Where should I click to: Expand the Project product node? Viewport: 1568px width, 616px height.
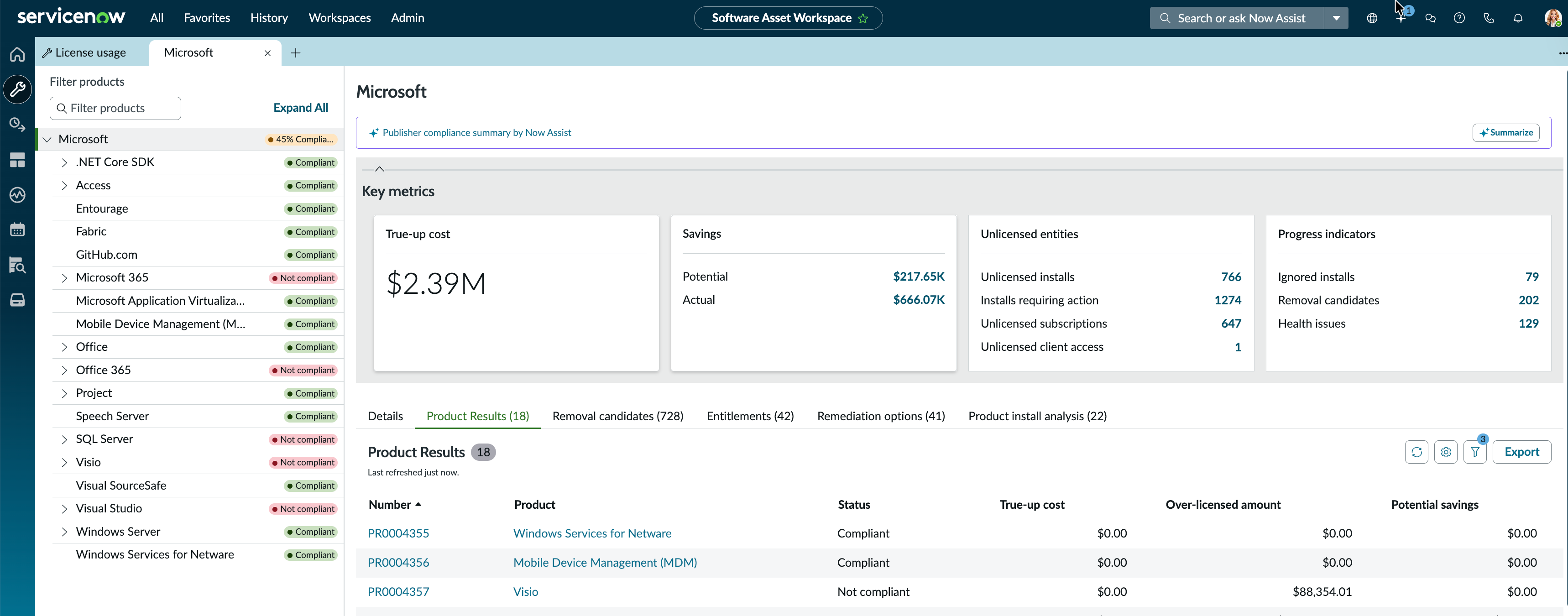(x=64, y=393)
